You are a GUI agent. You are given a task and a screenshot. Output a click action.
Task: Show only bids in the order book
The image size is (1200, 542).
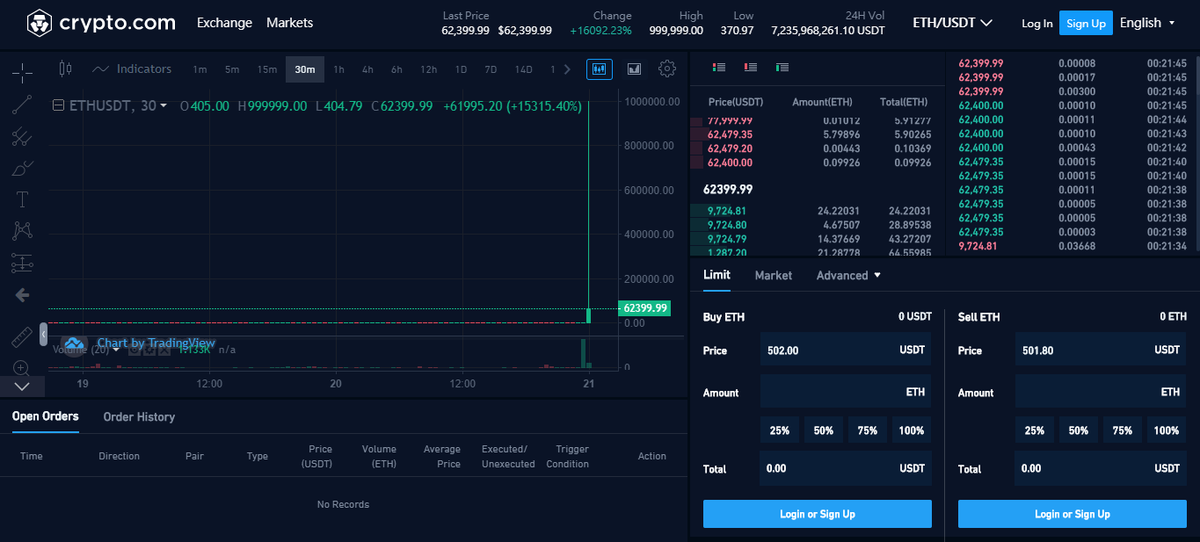coord(782,67)
